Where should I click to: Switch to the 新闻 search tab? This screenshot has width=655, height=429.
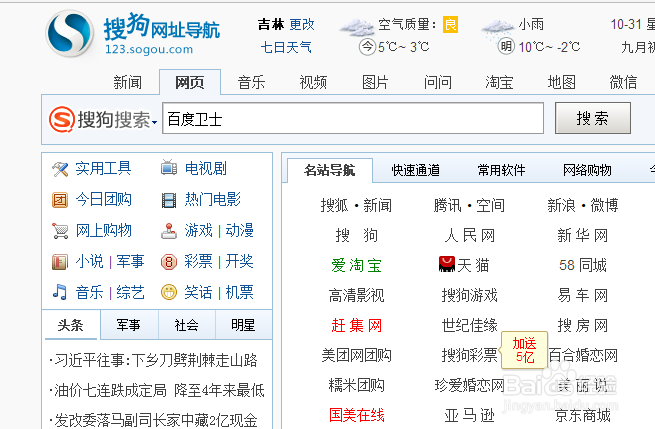point(127,82)
